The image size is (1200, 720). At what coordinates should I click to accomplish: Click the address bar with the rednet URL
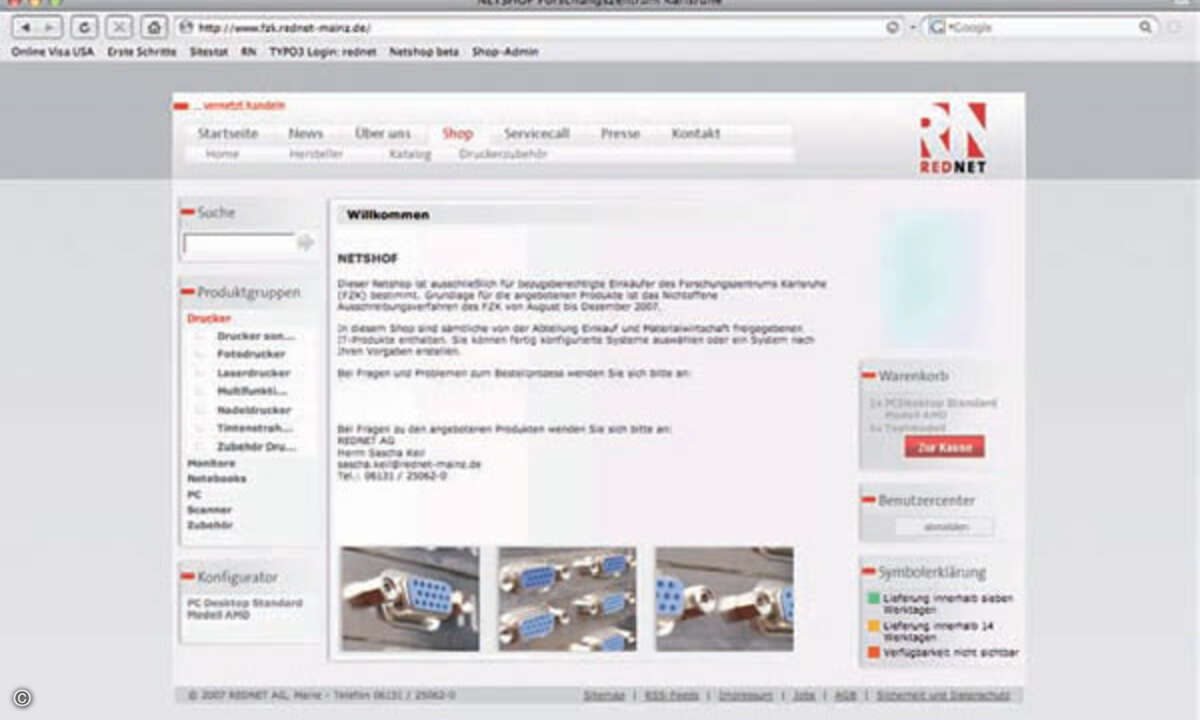540,28
